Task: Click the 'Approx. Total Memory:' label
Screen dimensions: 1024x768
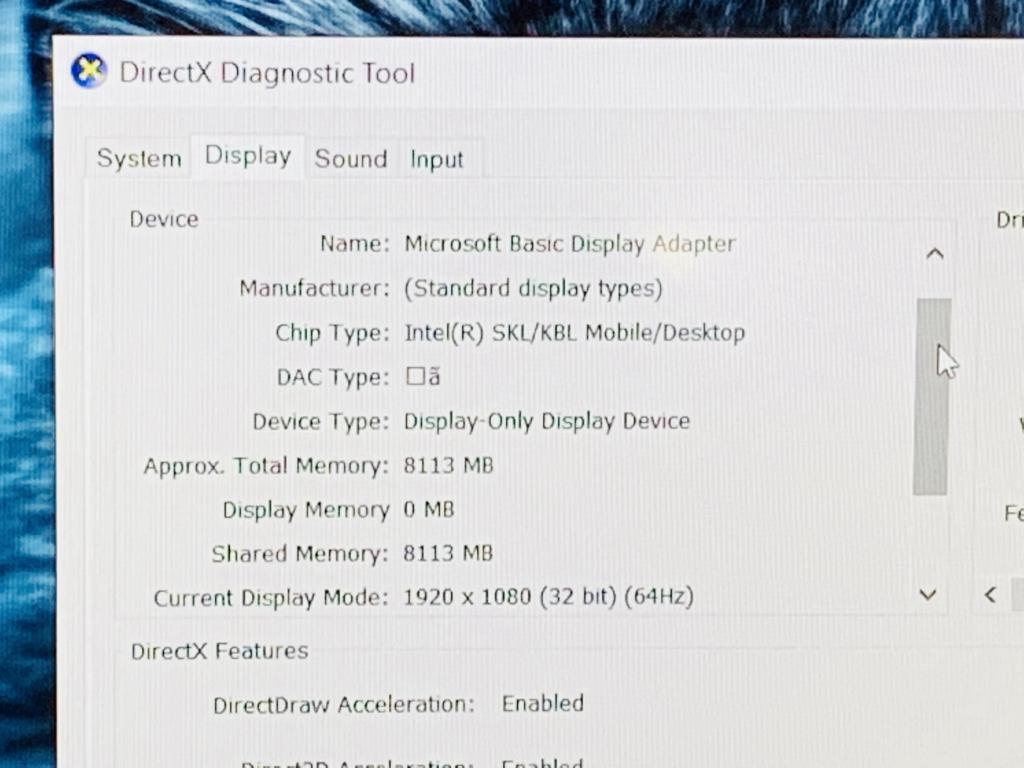Action: (x=266, y=466)
